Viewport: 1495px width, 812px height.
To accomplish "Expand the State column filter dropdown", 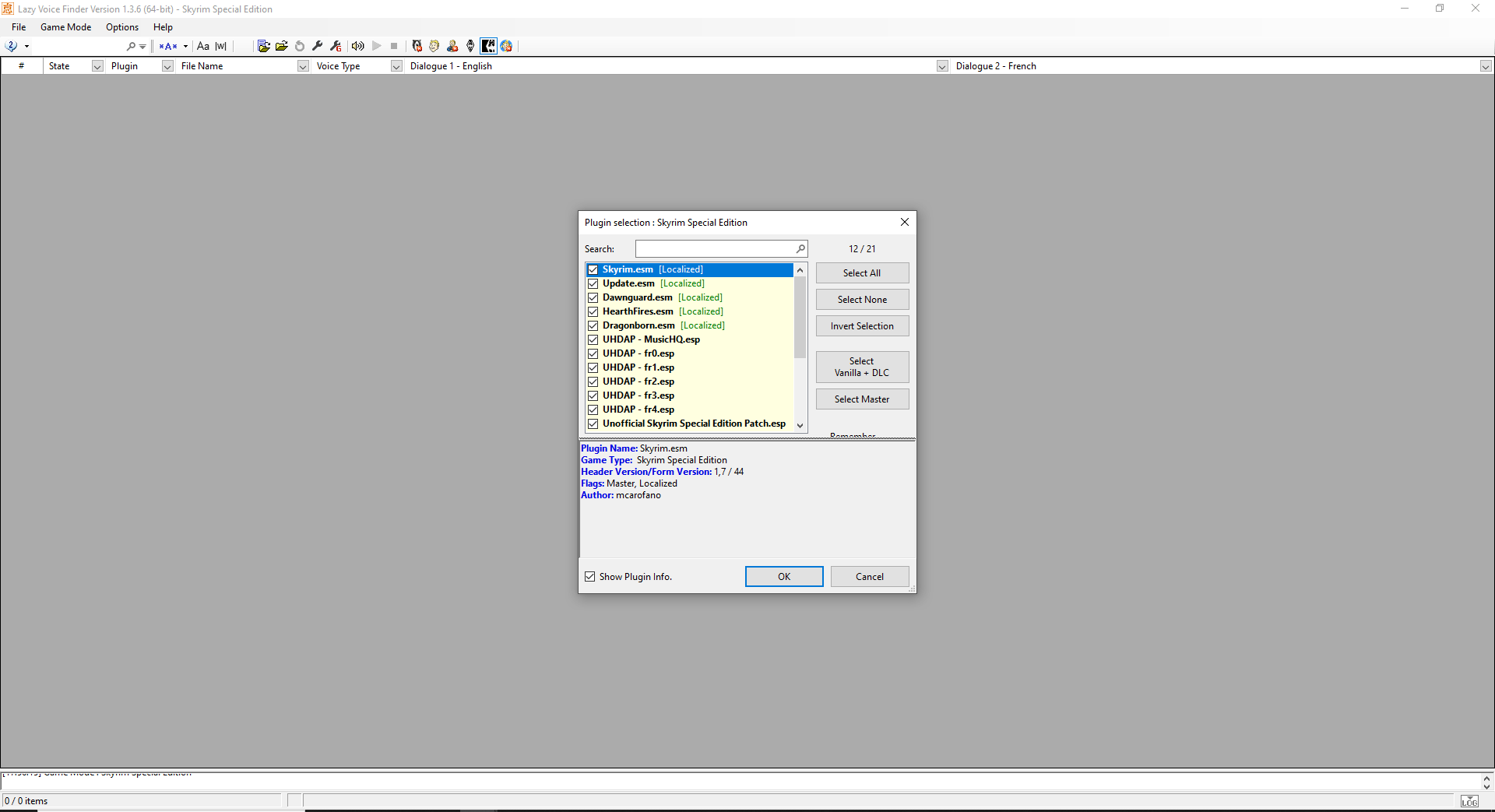I will 97,66.
